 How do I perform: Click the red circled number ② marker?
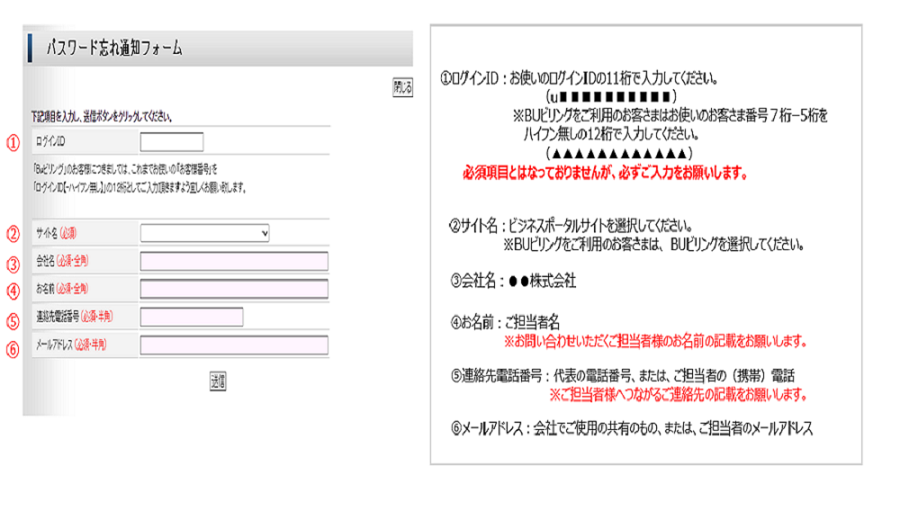coord(13,235)
